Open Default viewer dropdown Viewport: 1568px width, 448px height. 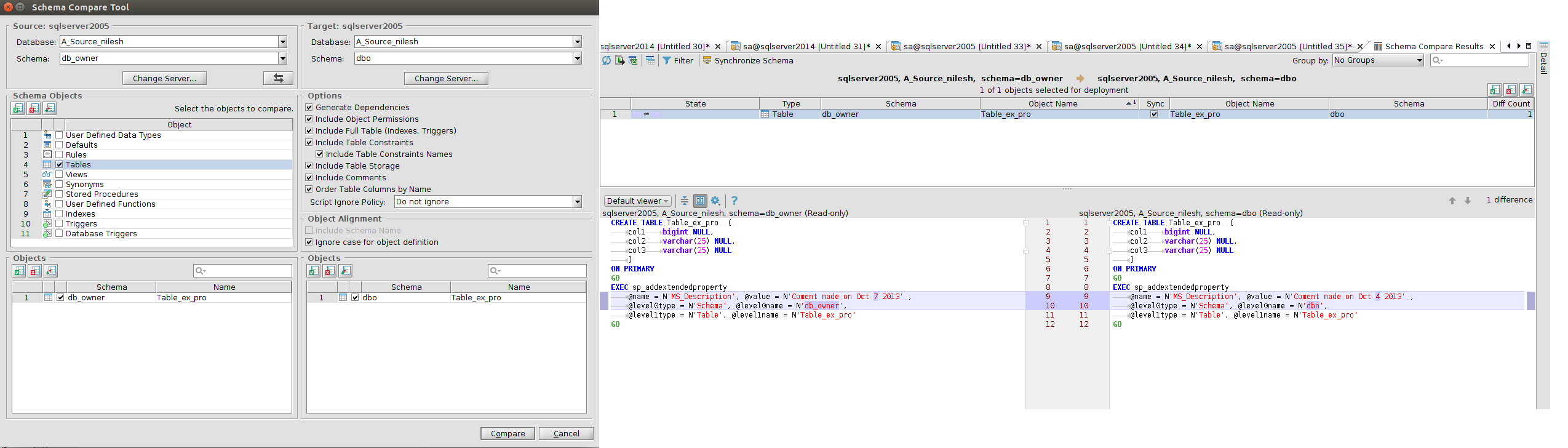[x=637, y=201]
